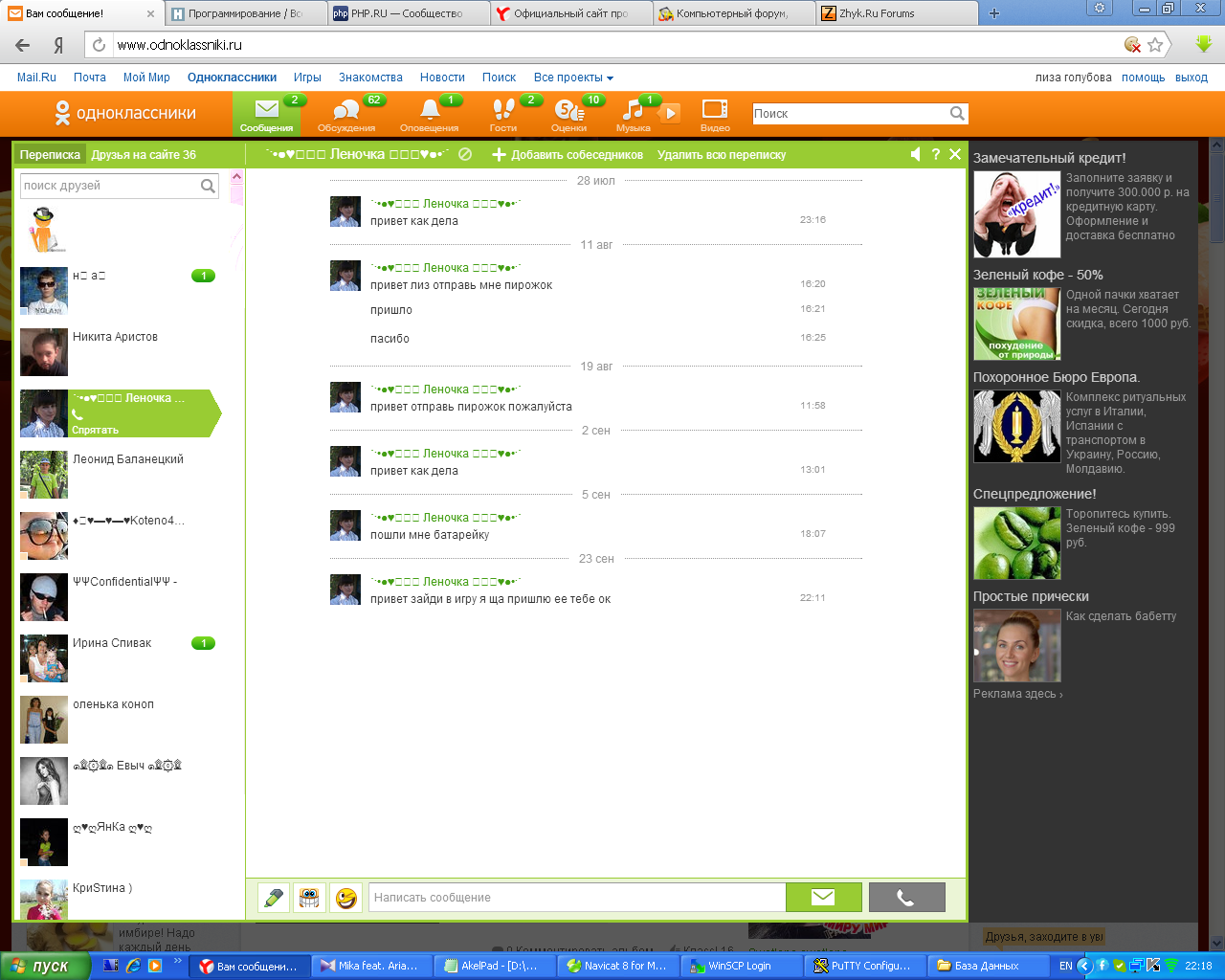
Task: Open PuTTY Configuration taskbar item
Action: 865,966
